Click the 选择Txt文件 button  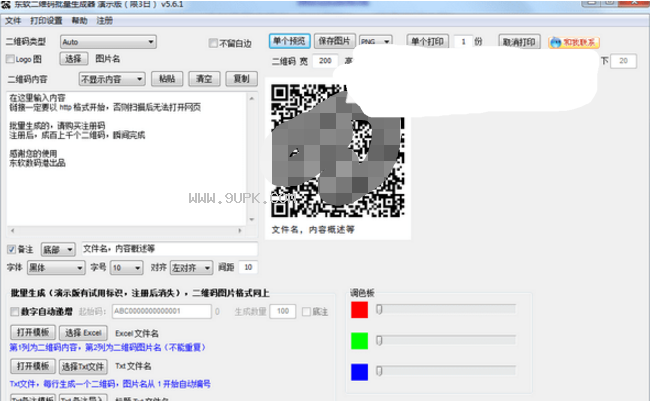coord(83,366)
